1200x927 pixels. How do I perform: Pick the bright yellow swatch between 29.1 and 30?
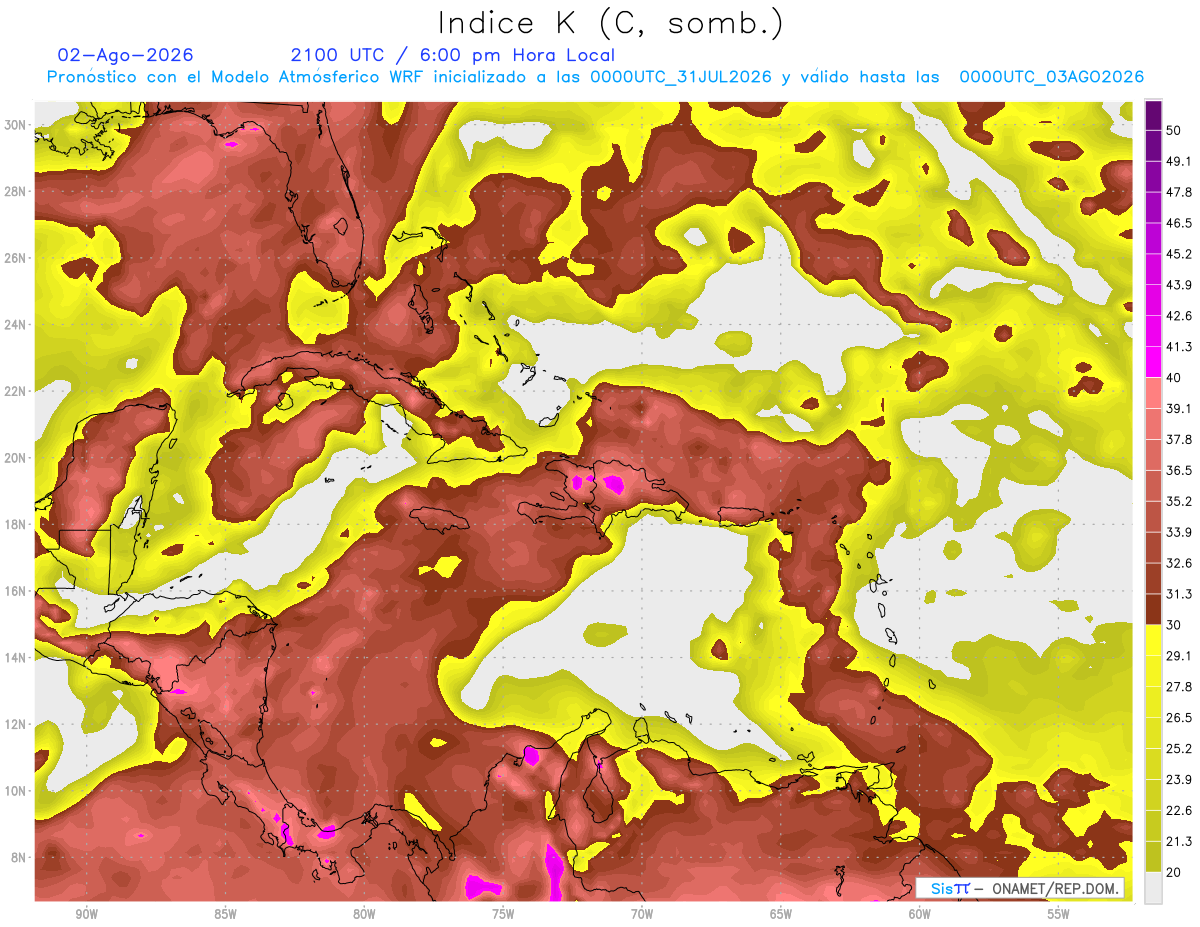(1153, 640)
